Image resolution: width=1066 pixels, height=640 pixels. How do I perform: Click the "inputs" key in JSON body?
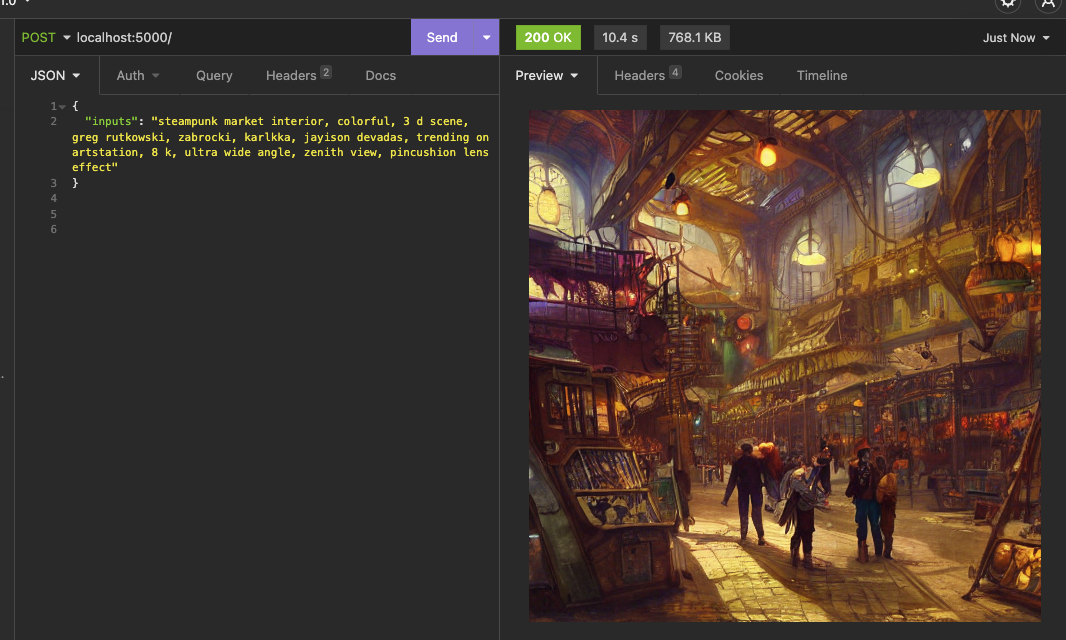coord(111,121)
